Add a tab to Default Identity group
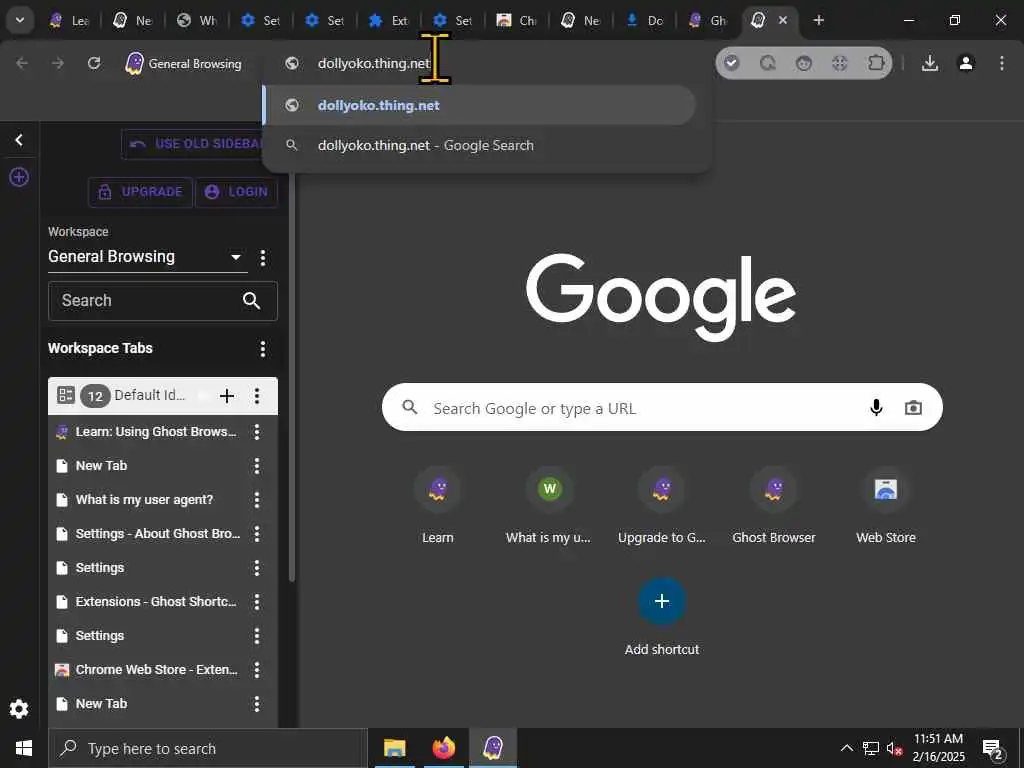This screenshot has height=768, width=1024. pyautogui.click(x=227, y=396)
